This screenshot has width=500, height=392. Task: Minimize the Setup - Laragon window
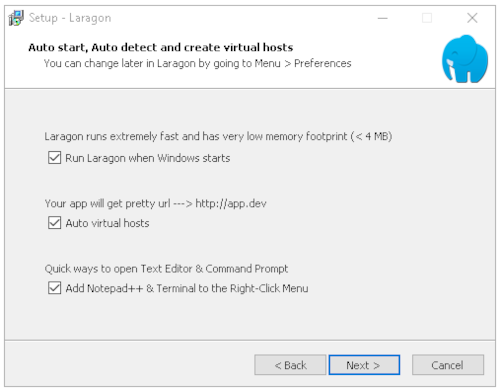tap(383, 18)
